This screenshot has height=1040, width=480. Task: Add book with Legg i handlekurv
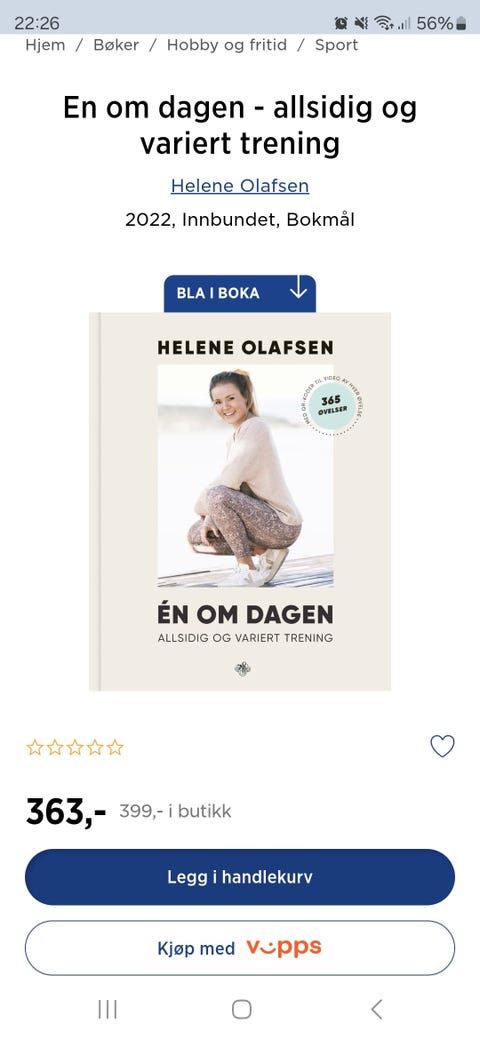pos(240,877)
